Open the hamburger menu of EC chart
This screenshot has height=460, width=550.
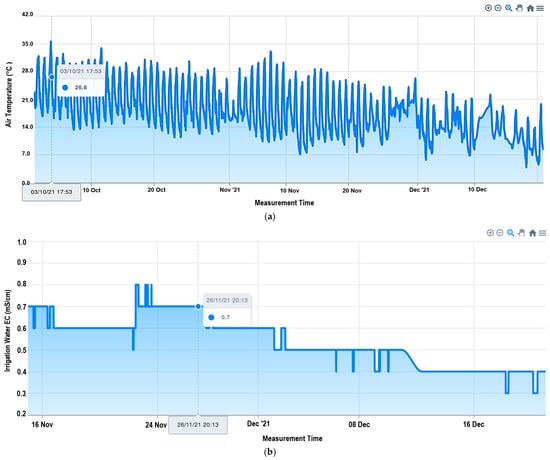(x=542, y=233)
